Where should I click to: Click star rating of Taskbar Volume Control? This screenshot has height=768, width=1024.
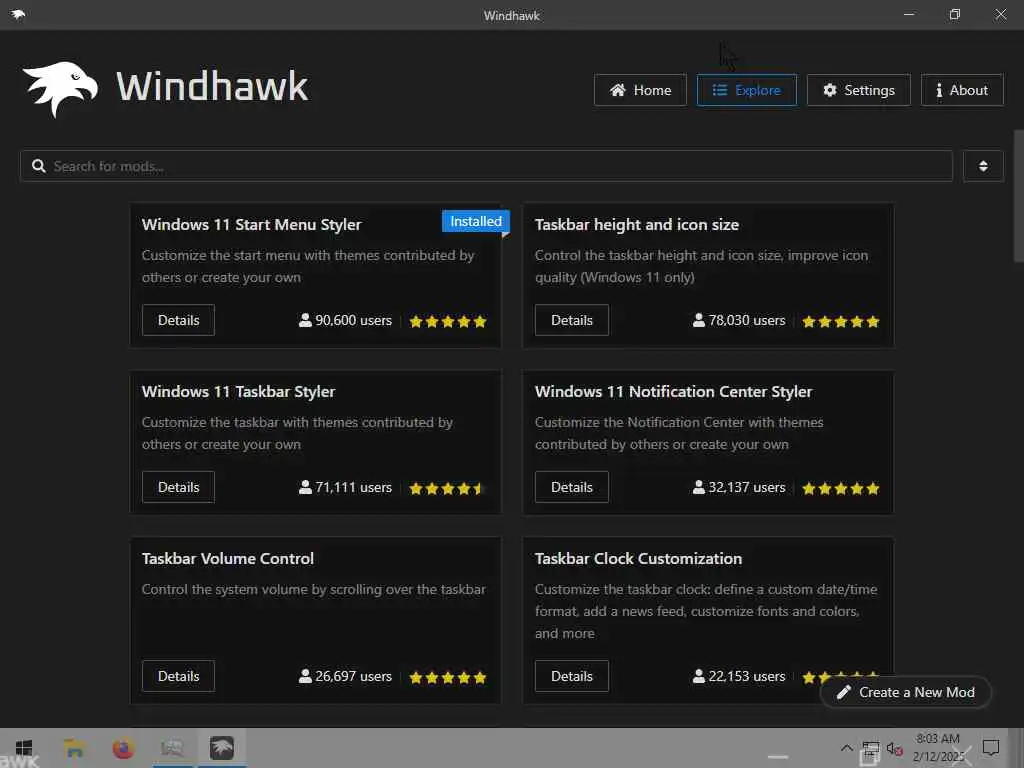coord(448,677)
